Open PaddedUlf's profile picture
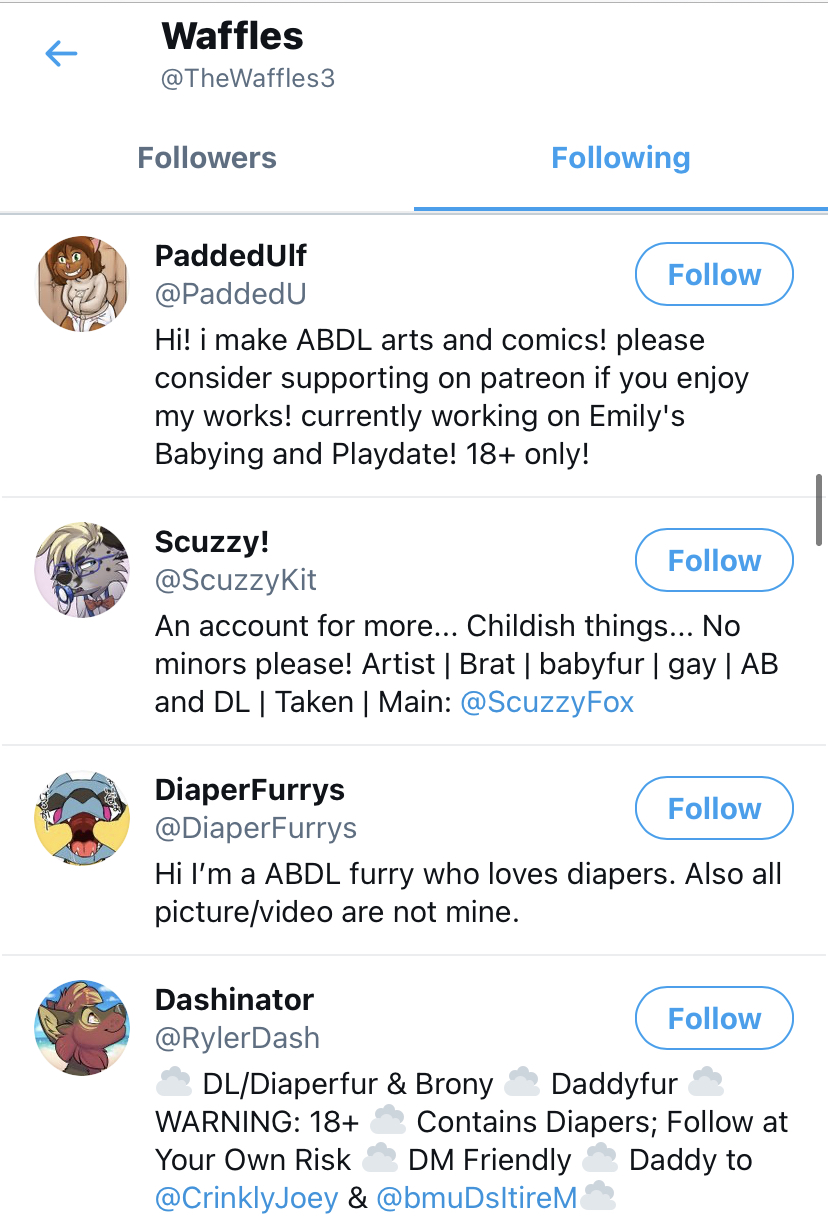Viewport: 828px width, 1229px height. 82,284
